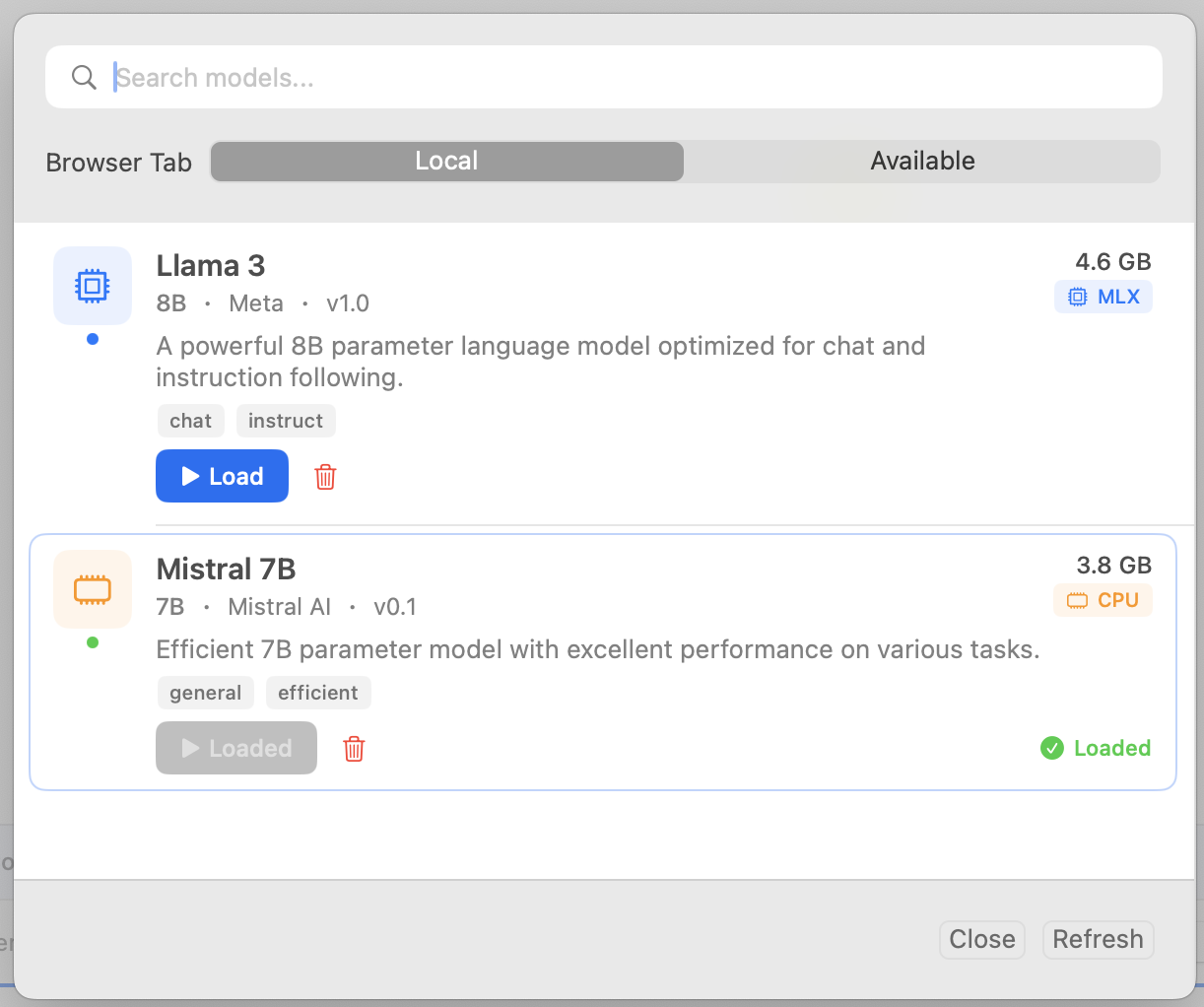Refresh the model list
The height and width of the screenshot is (1007, 1204).
click(1098, 939)
